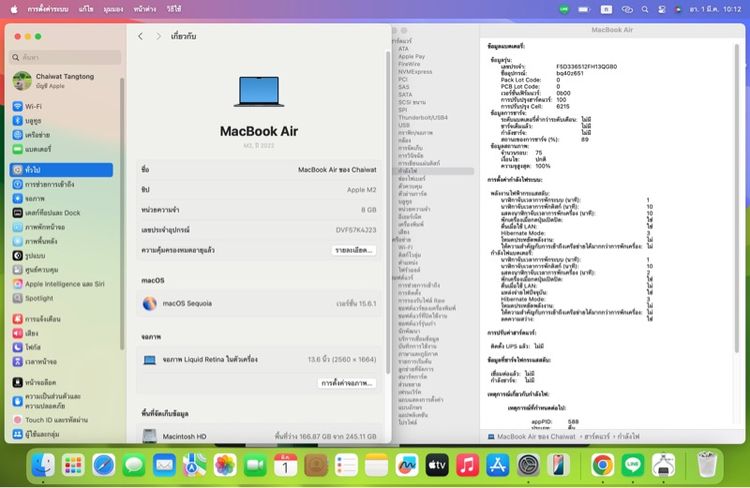Screen dimensions: 750x488
Task: Click the Spotlight search icon in menu bar
Action: pyautogui.click(x=645, y=9)
